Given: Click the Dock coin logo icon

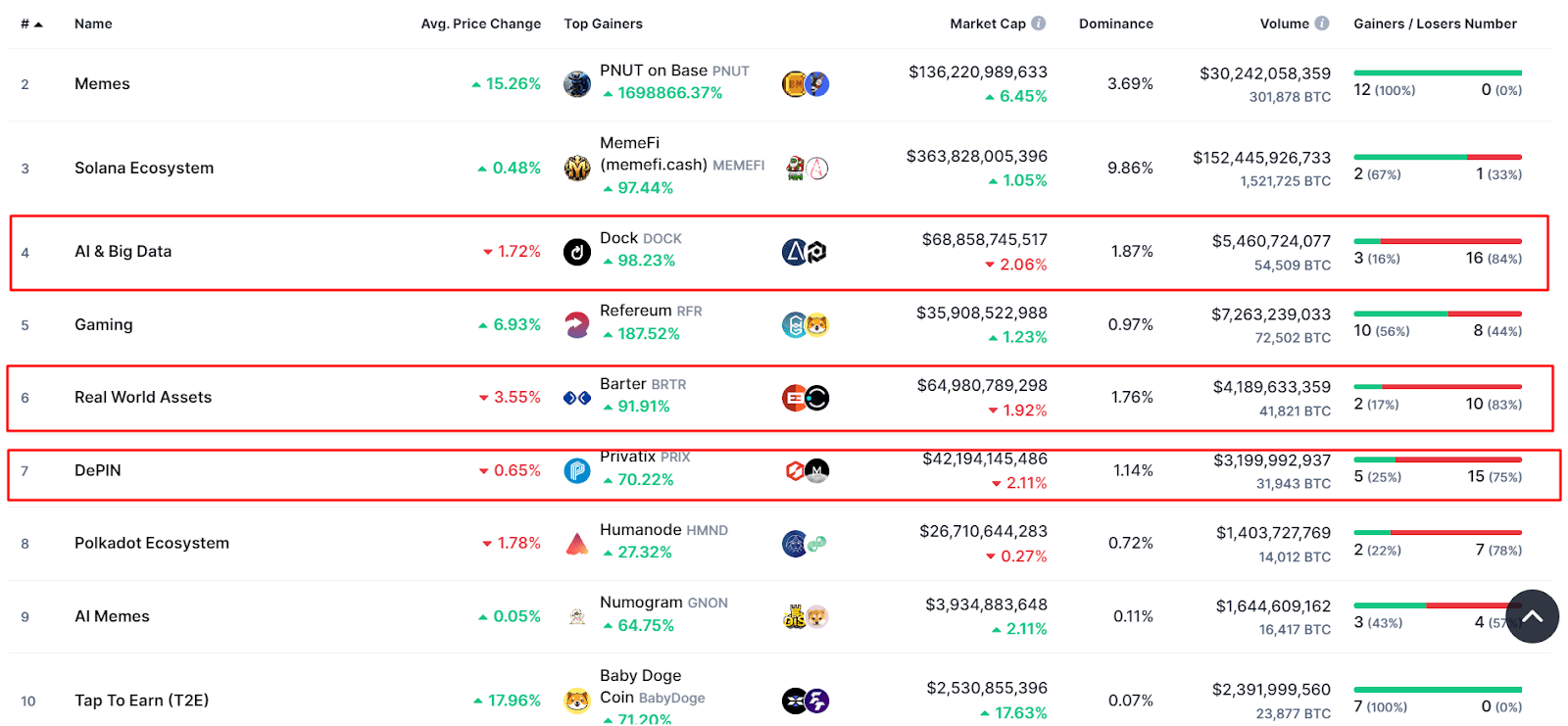Looking at the screenshot, I should point(577,252).
